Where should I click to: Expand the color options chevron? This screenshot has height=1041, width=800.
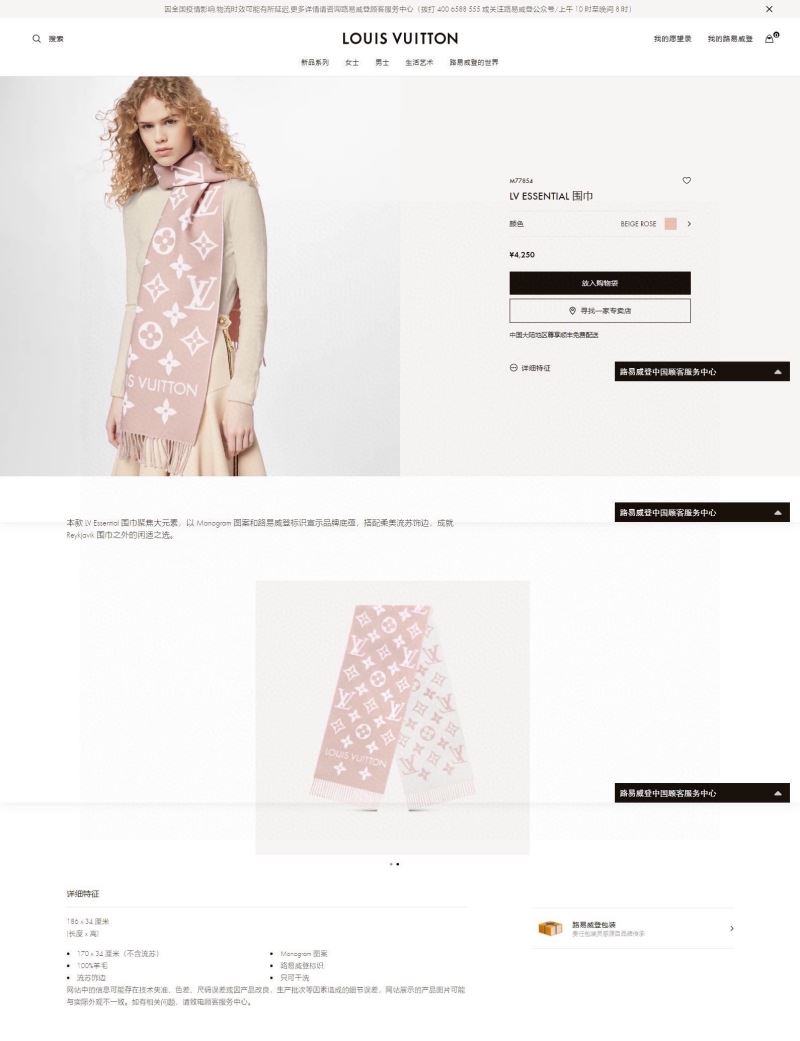click(689, 224)
